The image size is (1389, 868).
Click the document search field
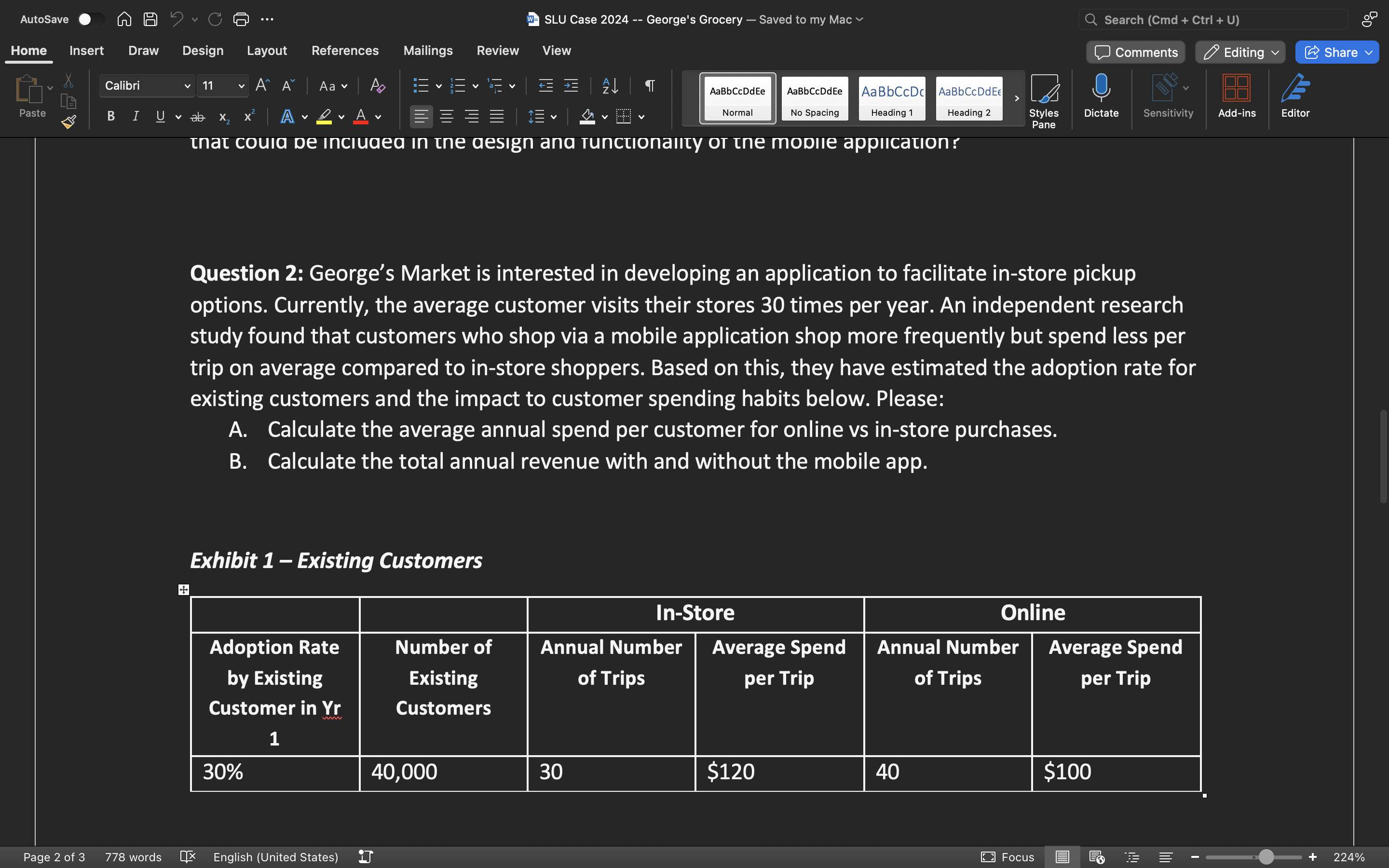point(1211,19)
